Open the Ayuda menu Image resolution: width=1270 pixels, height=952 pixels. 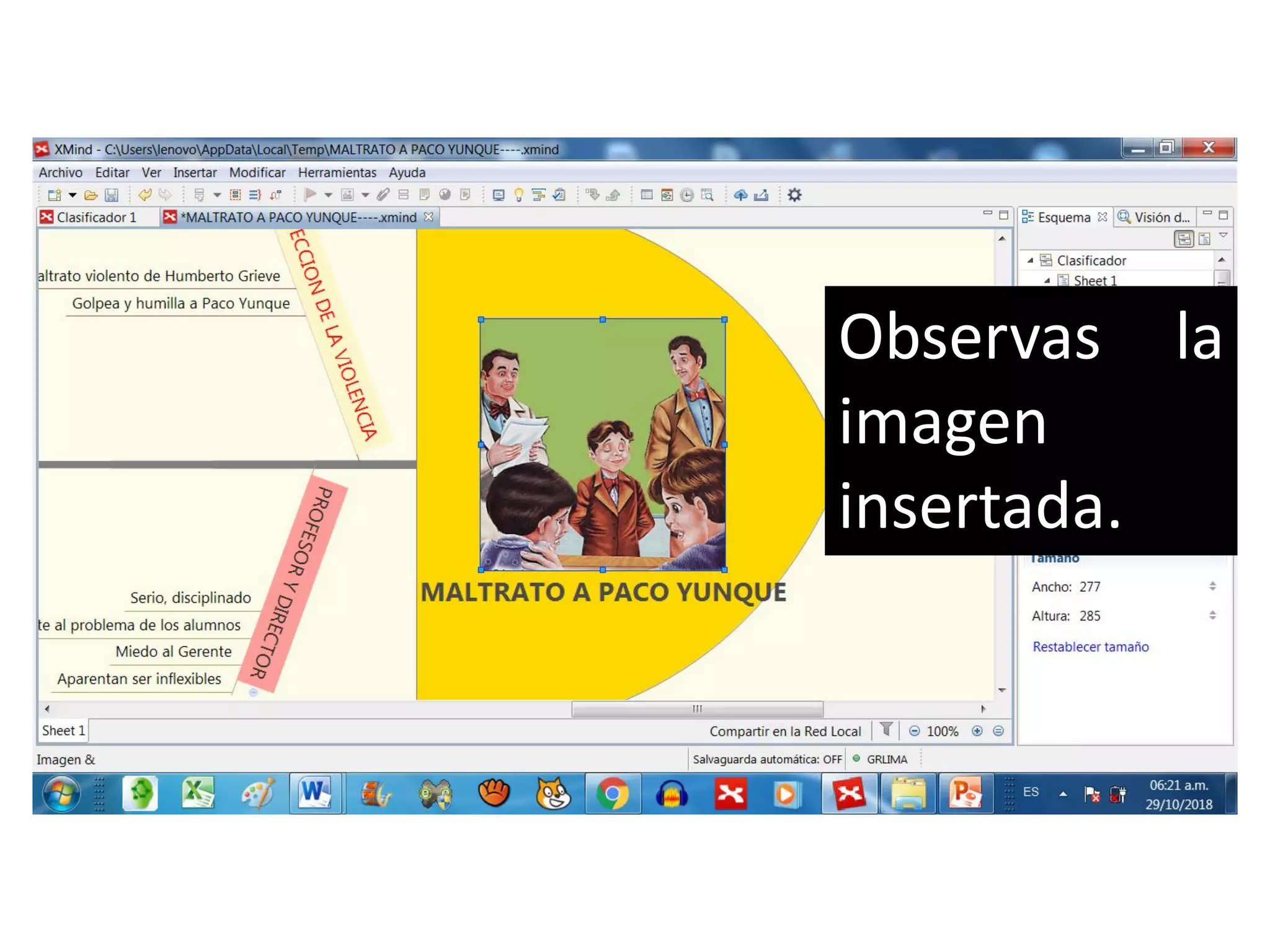tap(407, 172)
